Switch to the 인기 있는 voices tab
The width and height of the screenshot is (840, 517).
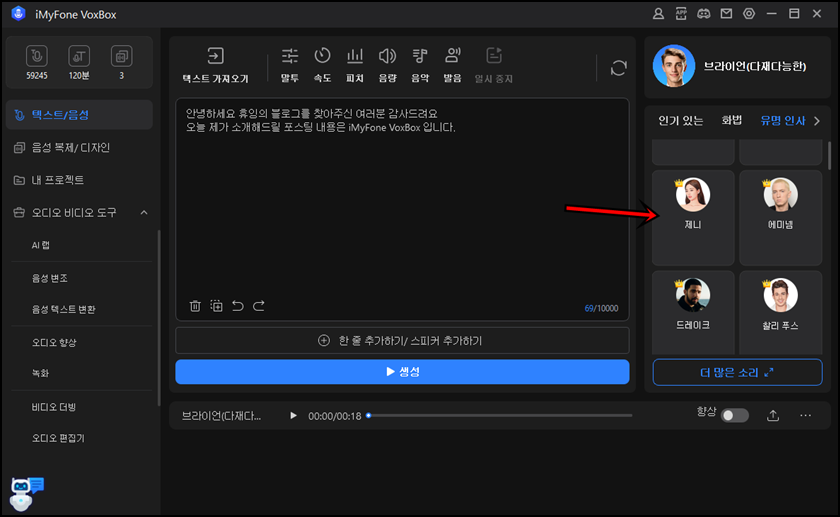[680, 121]
